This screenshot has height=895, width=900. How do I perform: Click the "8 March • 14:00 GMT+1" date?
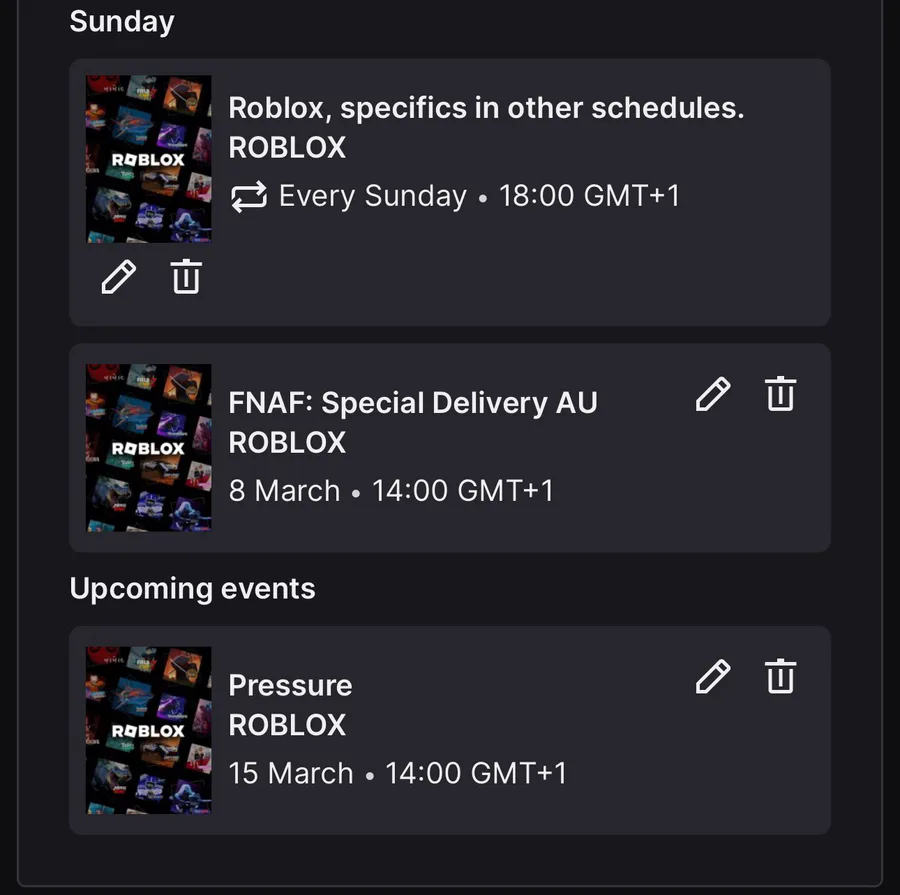point(390,491)
